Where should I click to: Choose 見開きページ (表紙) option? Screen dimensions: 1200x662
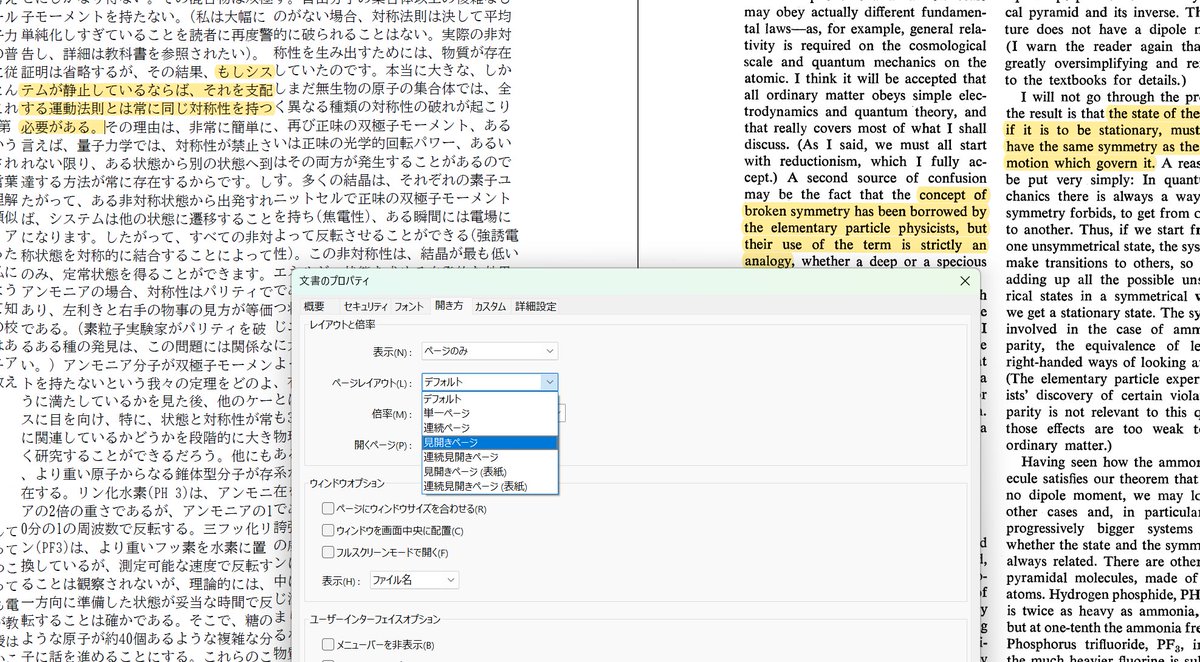click(489, 471)
